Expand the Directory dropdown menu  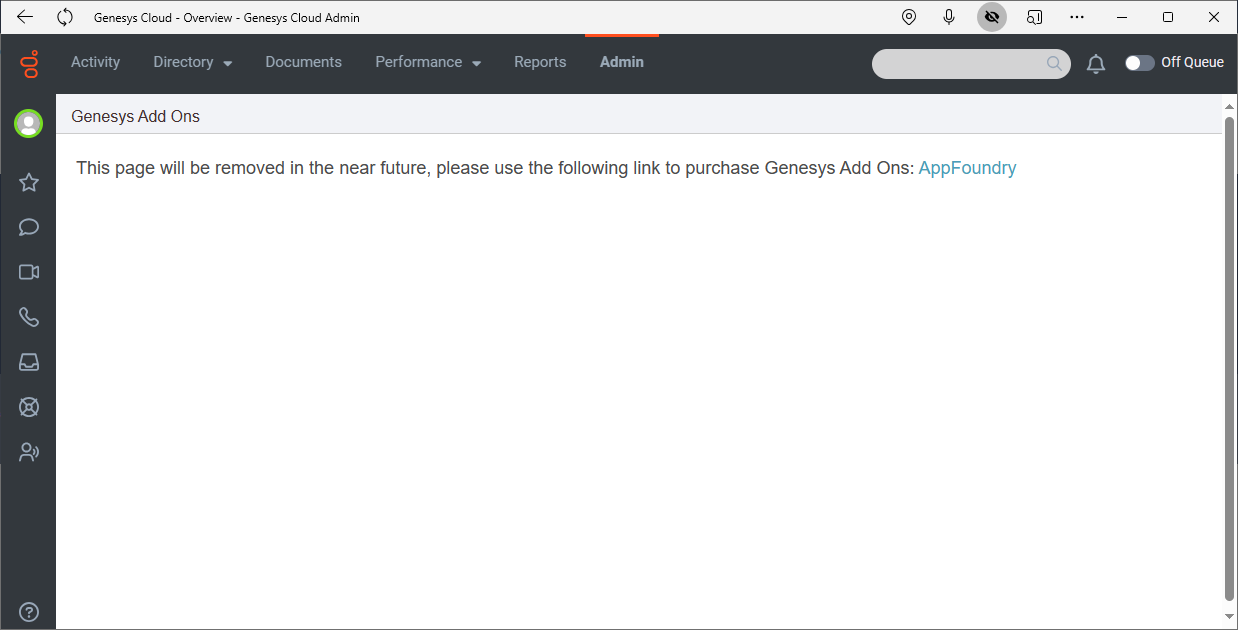[193, 62]
